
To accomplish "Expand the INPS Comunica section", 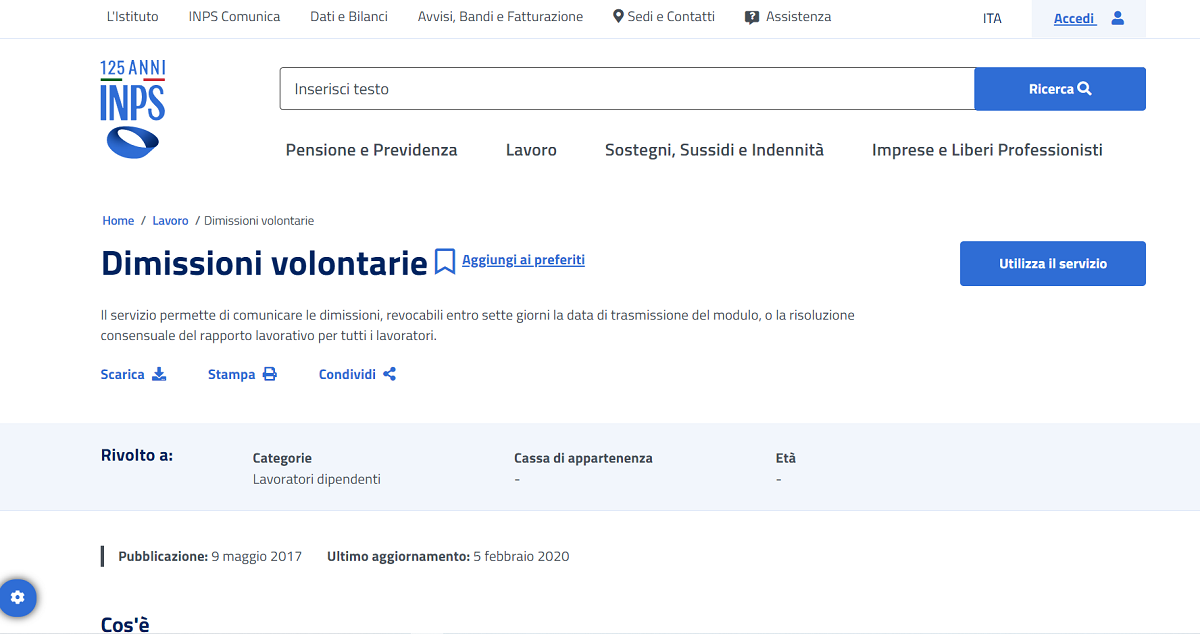I will tap(233, 16).
